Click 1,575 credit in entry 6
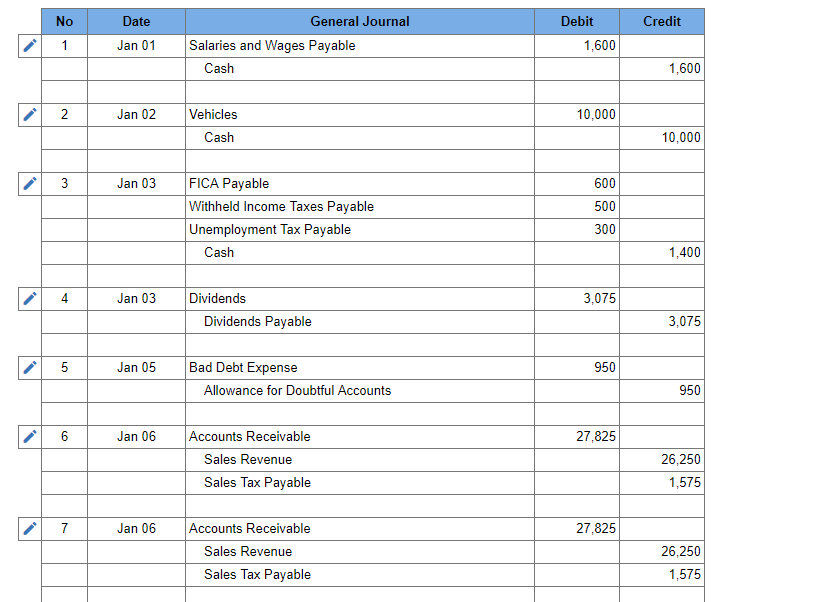 (x=662, y=482)
